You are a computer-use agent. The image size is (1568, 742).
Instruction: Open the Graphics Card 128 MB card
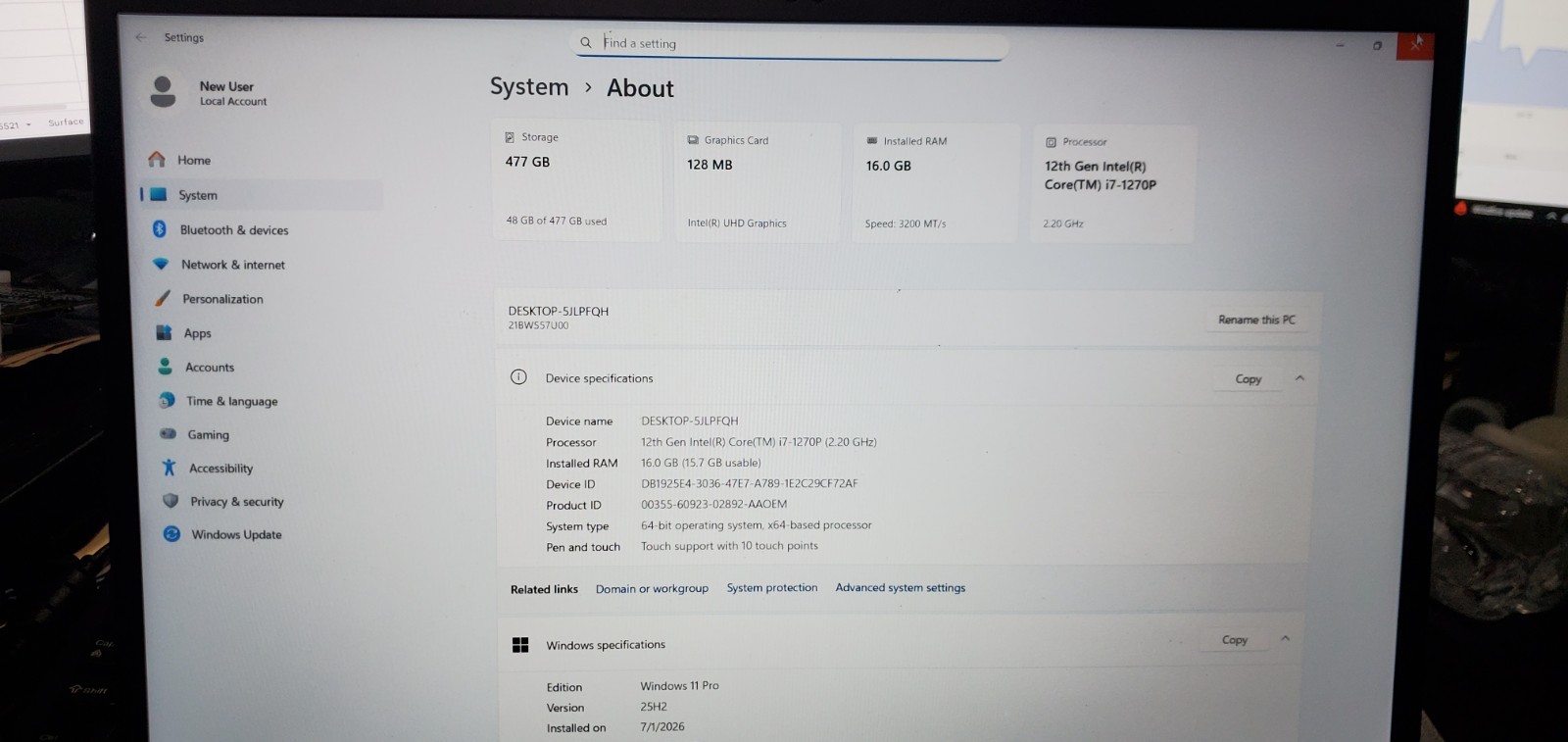click(758, 182)
